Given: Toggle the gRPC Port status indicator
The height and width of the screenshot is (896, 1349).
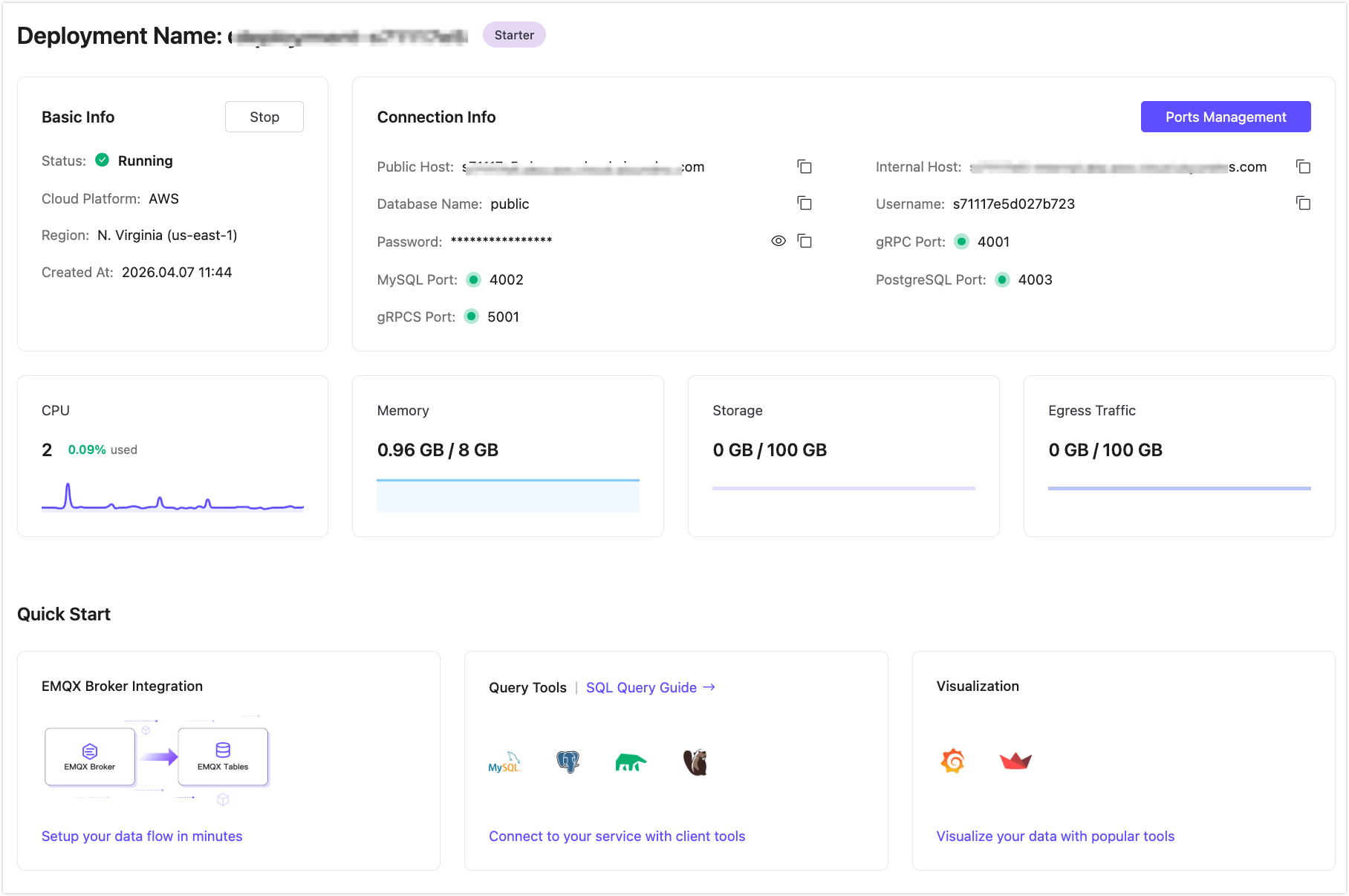Looking at the screenshot, I should coord(961,241).
